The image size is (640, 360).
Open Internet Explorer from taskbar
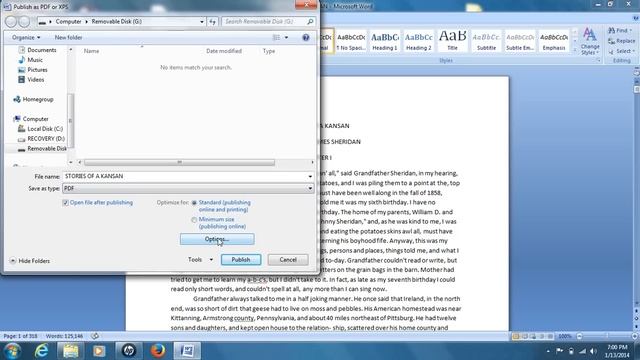click(x=41, y=351)
